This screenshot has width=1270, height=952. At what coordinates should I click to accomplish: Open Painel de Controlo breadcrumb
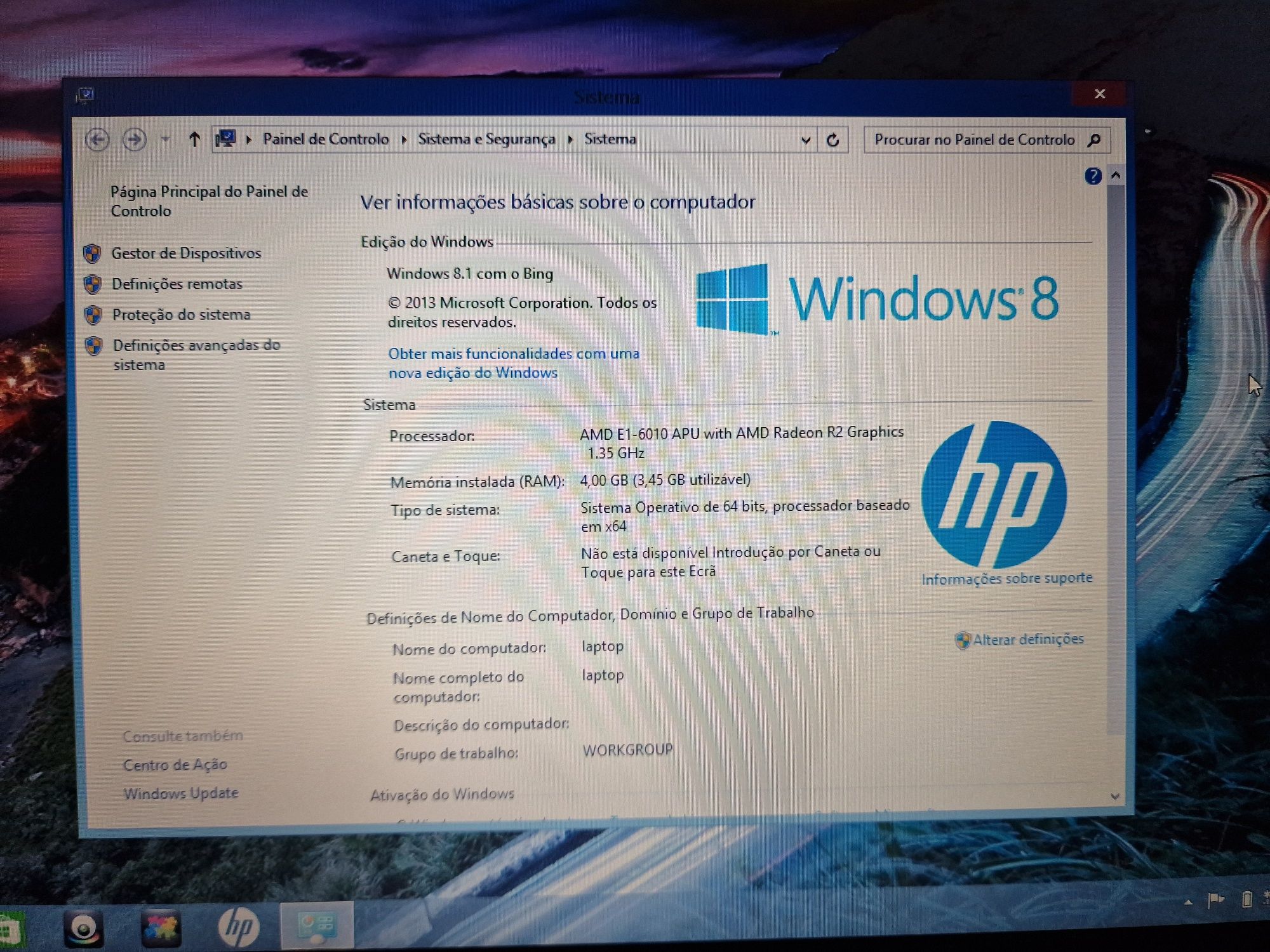[x=326, y=139]
